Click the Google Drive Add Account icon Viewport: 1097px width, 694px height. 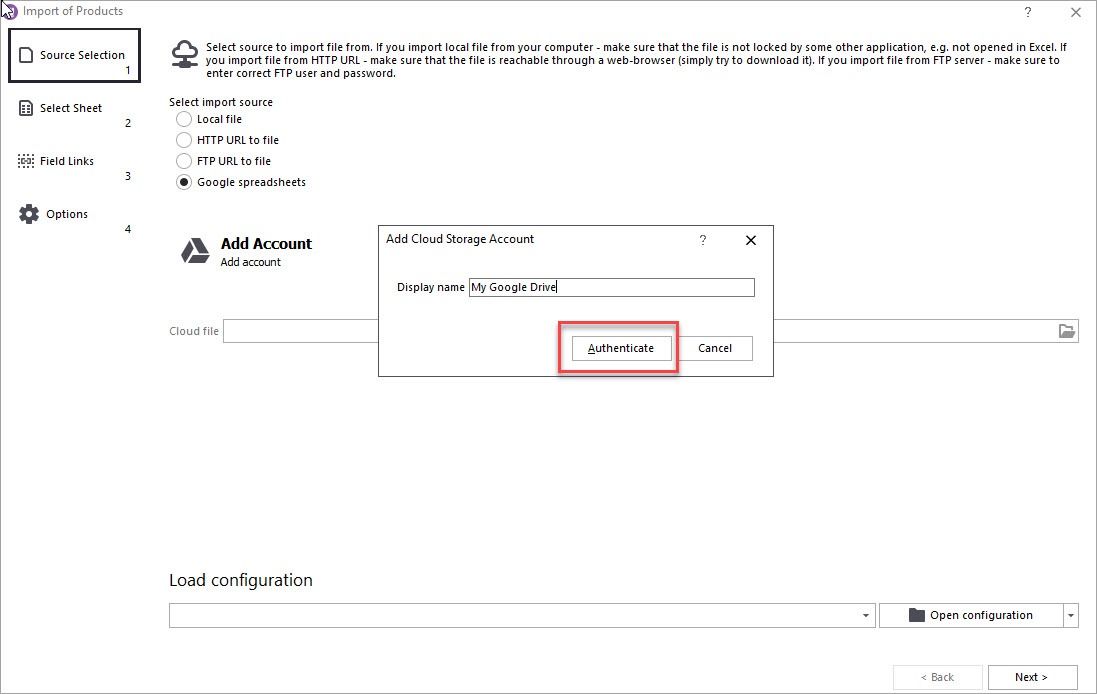(195, 252)
